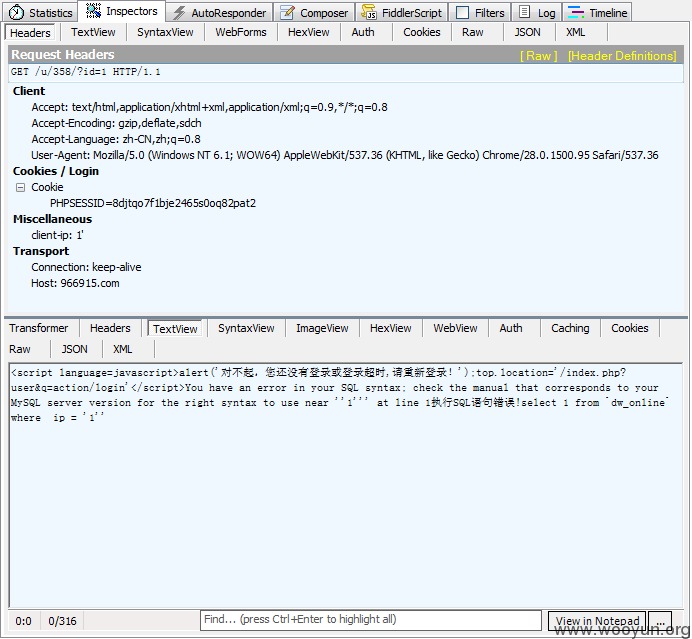Select the client-ip: 1' header row
Image resolution: width=692 pixels, height=639 pixels.
tap(57, 235)
